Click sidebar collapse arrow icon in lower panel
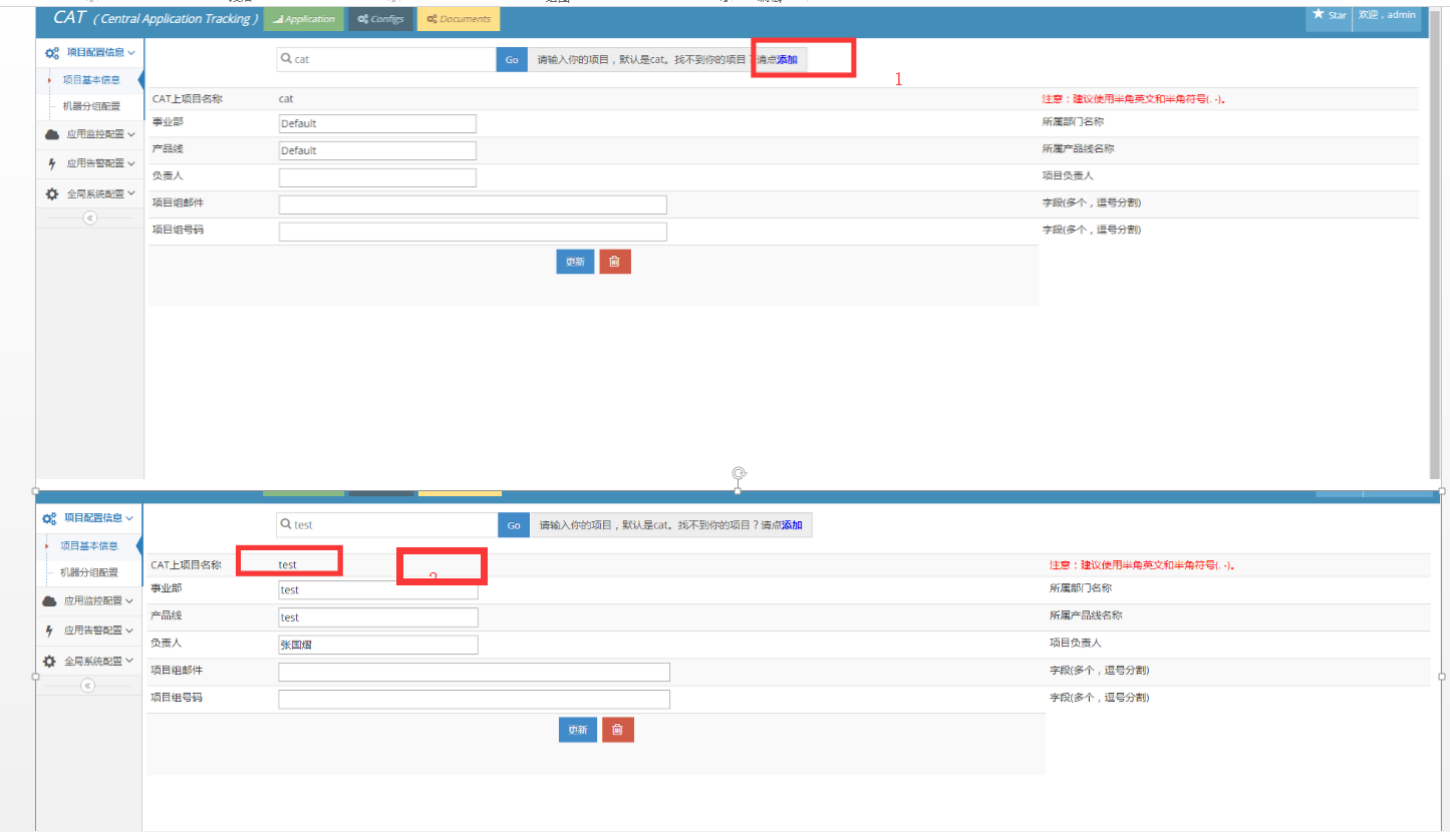Image resolution: width=1450 pixels, height=832 pixels. point(87,686)
